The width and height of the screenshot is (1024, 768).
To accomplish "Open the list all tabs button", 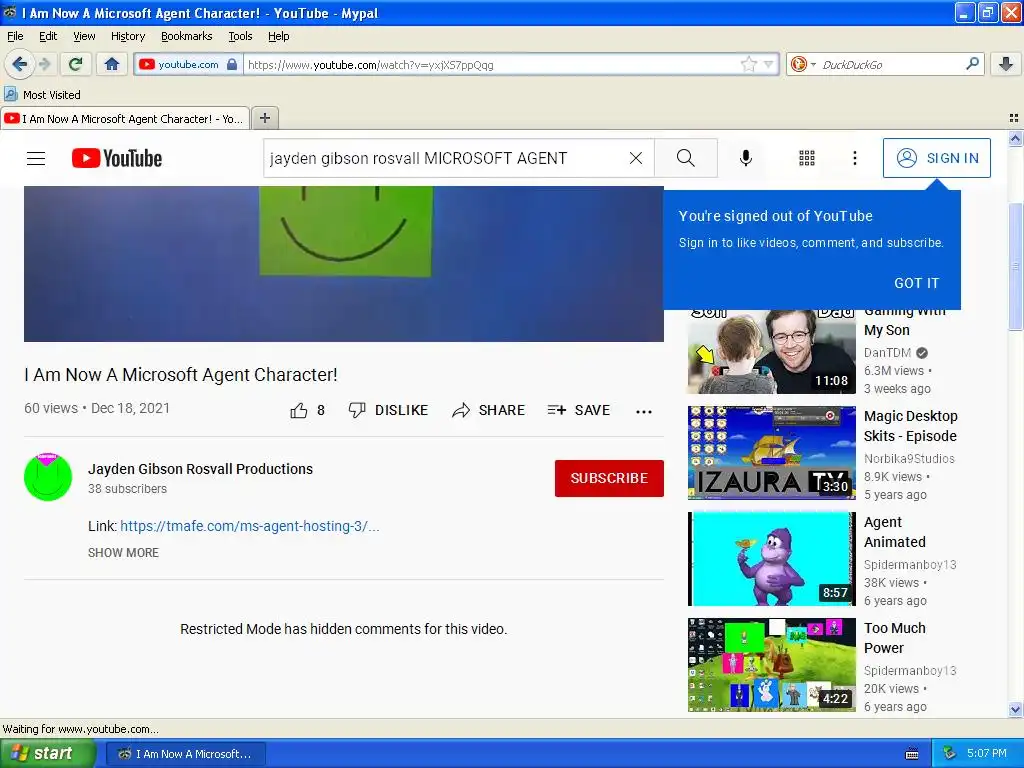I will 1014,118.
